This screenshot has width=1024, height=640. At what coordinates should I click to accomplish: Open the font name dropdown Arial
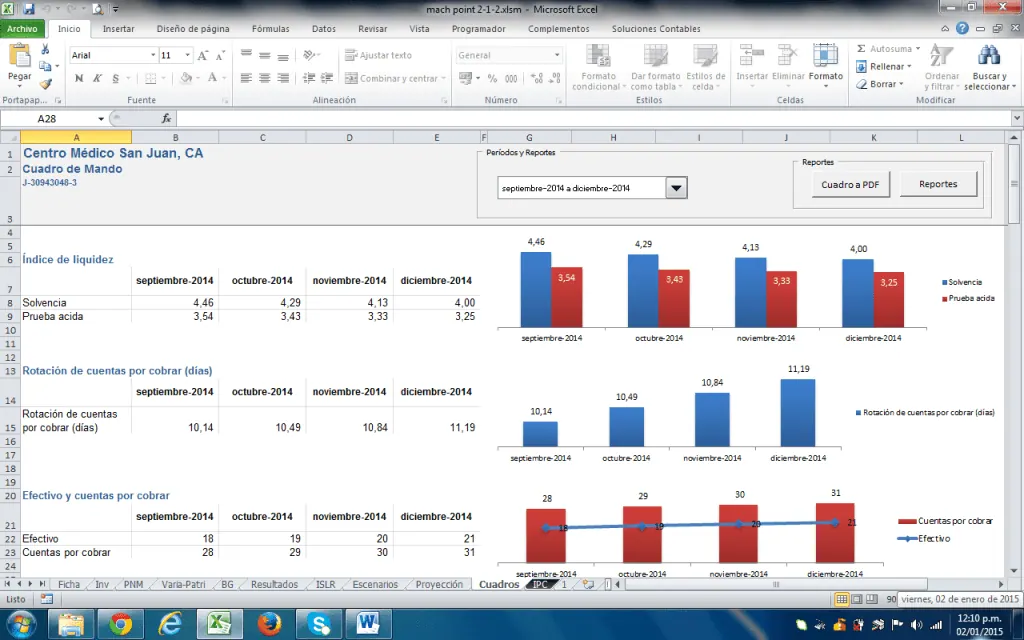click(153, 56)
